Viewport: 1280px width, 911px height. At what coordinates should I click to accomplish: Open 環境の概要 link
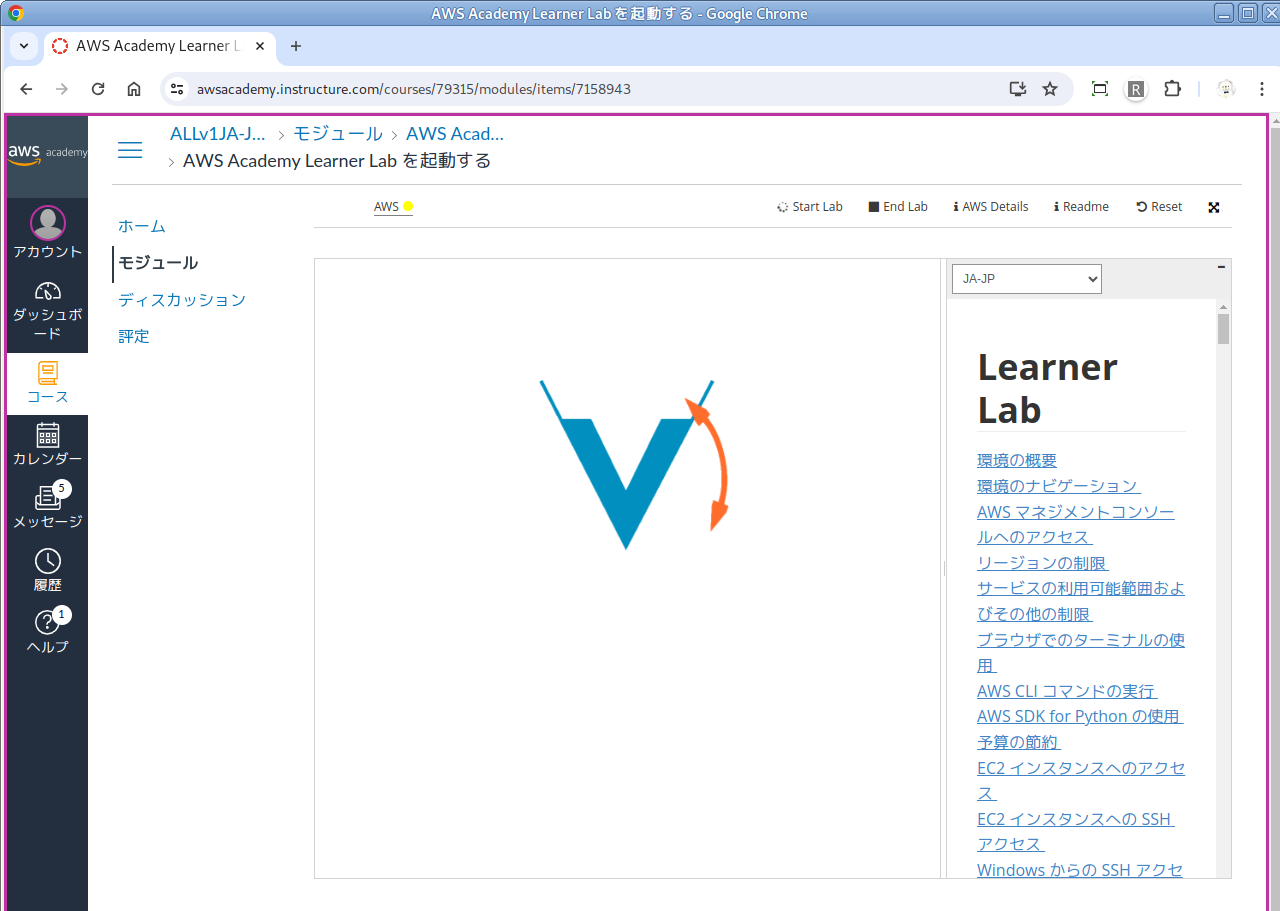(1017, 460)
